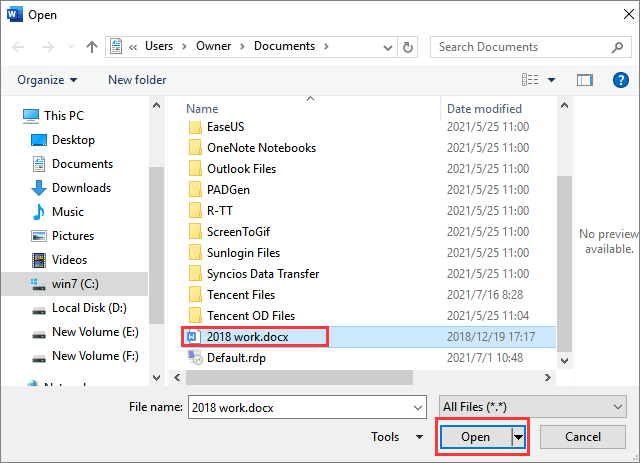Click the Up one level arrow
This screenshot has width=640, height=463.
[x=92, y=46]
